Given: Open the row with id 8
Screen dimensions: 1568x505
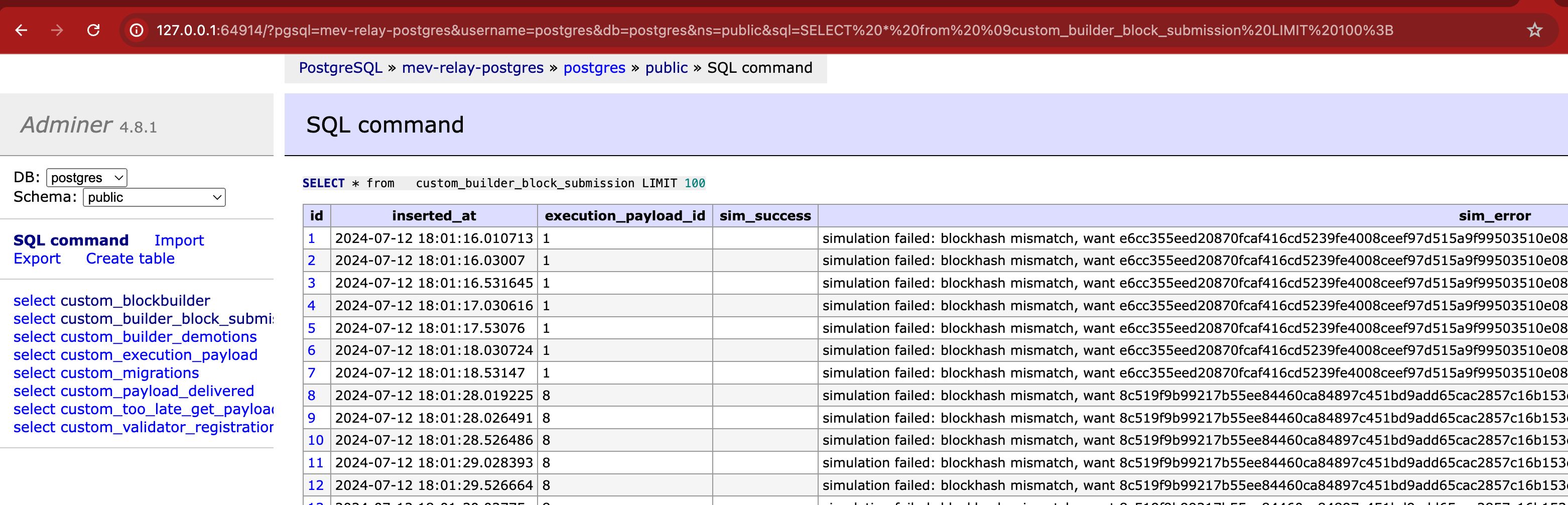Looking at the screenshot, I should click(312, 396).
